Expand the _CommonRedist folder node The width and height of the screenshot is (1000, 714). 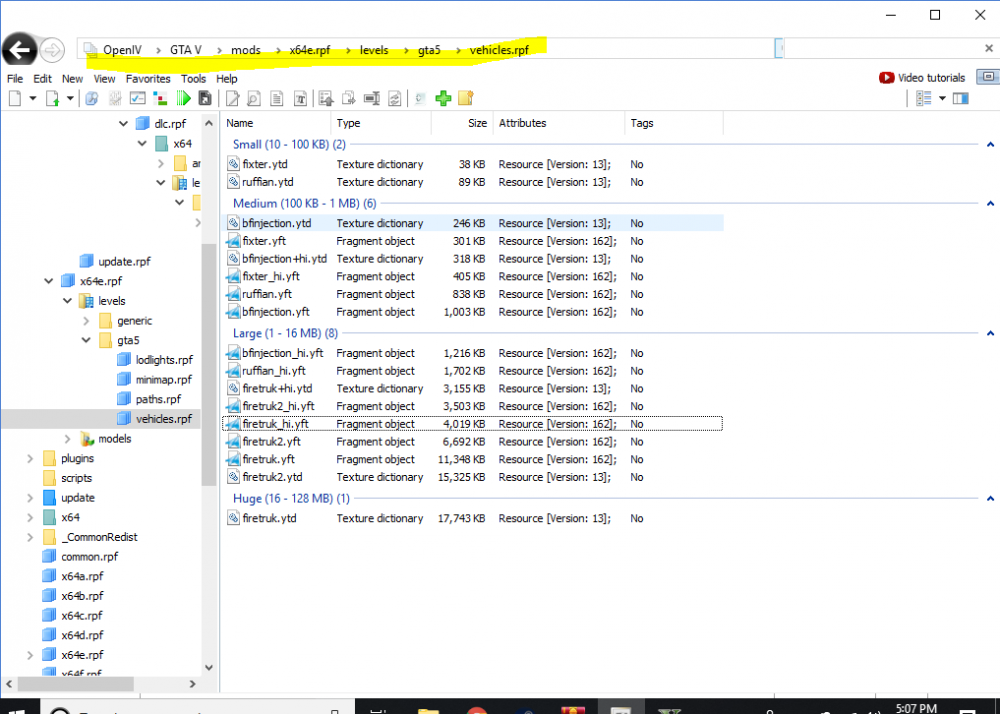[29, 537]
